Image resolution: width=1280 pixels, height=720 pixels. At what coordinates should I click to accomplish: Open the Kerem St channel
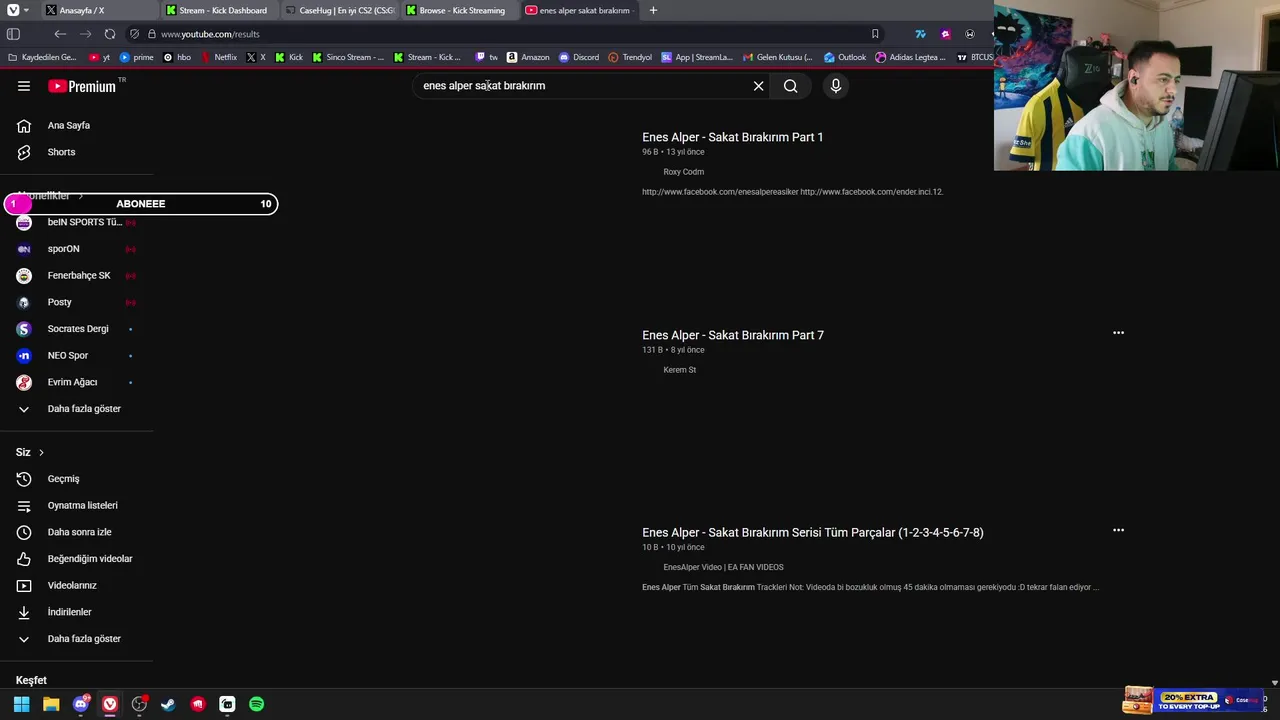coord(679,370)
